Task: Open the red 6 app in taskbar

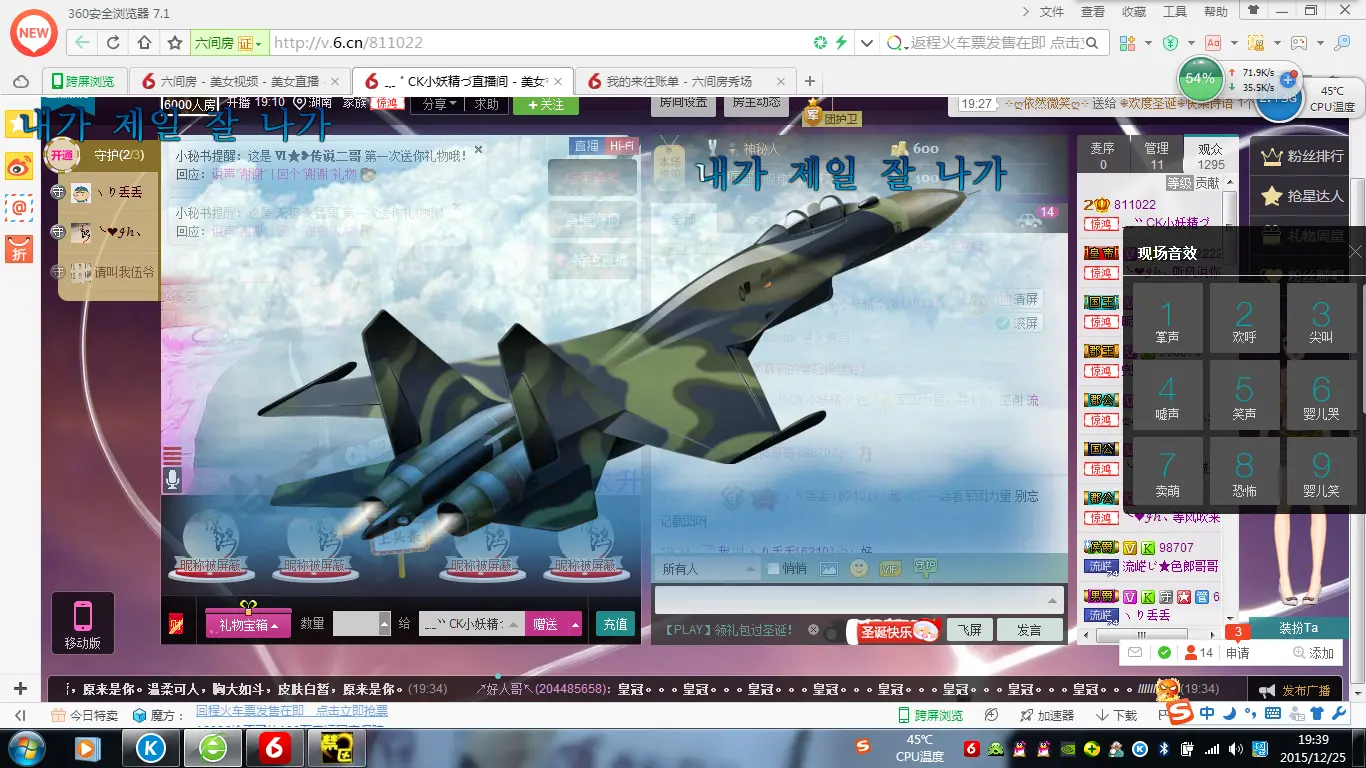Action: point(275,747)
